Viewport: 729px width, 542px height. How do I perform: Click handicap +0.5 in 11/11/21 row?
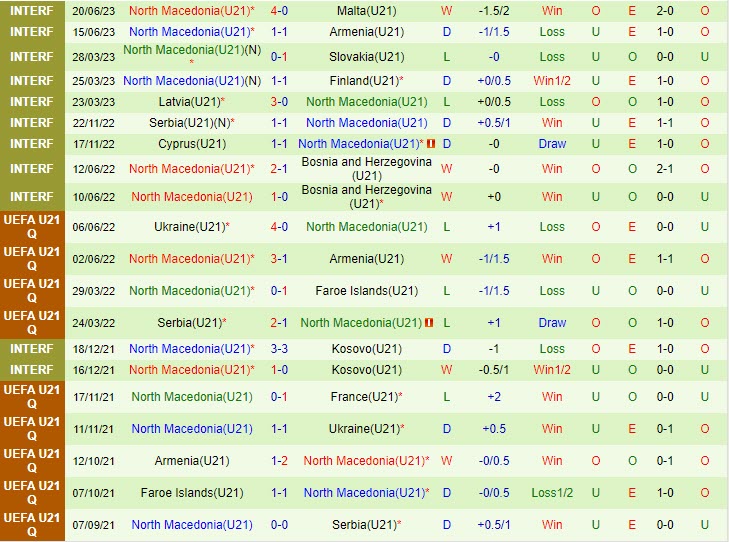coord(494,429)
